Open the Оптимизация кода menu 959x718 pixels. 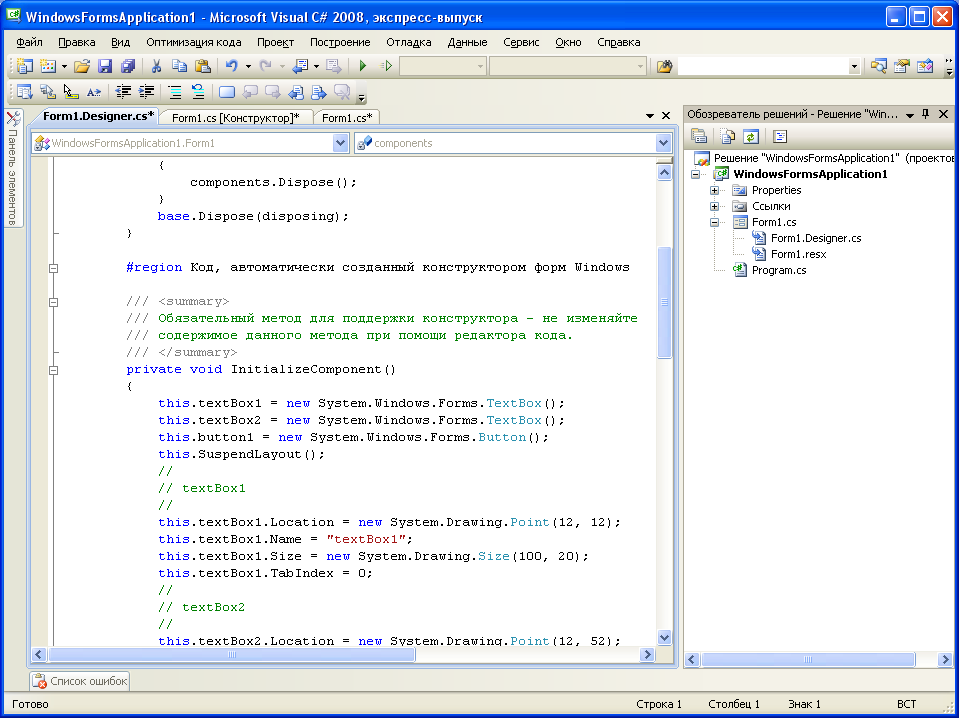(194, 42)
